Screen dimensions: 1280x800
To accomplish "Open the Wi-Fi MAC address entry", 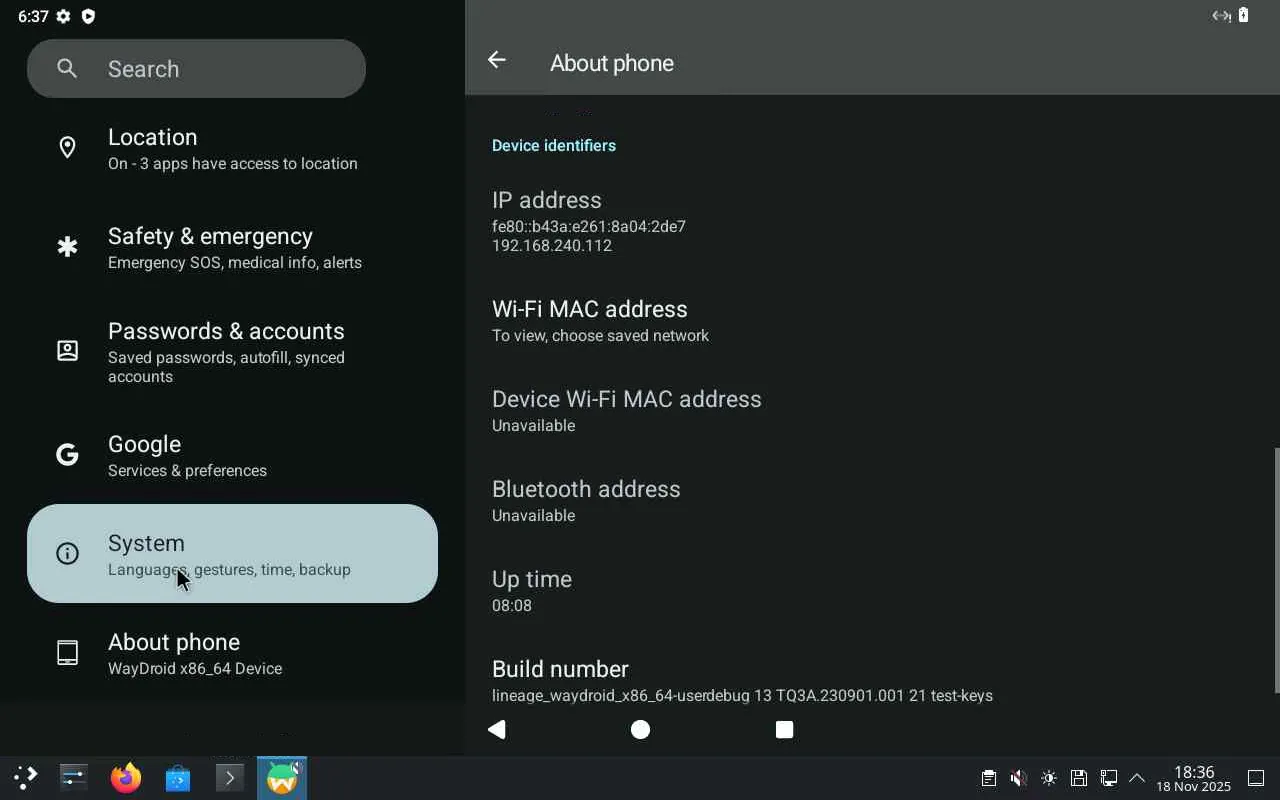I will point(870,320).
